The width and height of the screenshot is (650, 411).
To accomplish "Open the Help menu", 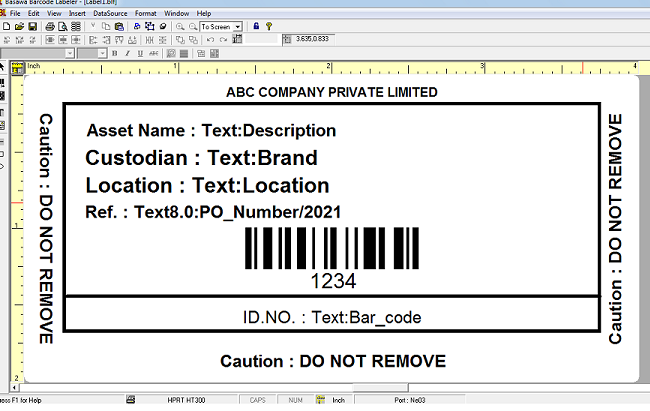I will [x=204, y=13].
